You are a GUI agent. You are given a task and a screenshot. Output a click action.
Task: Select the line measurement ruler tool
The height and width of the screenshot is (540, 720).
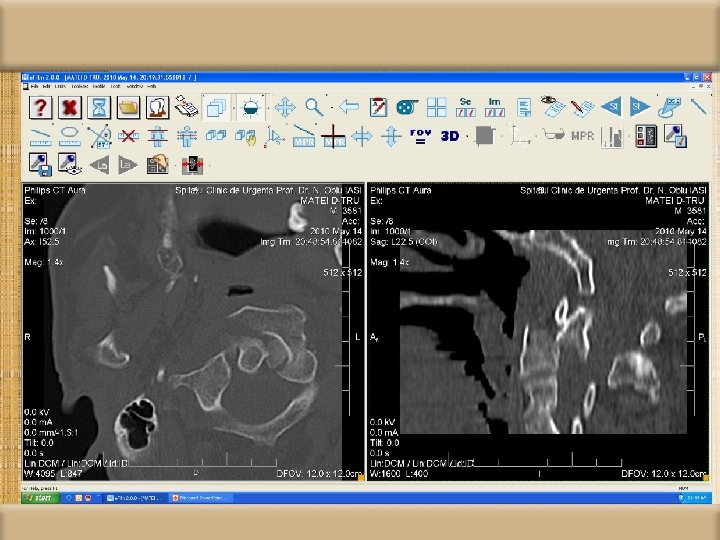[40, 137]
